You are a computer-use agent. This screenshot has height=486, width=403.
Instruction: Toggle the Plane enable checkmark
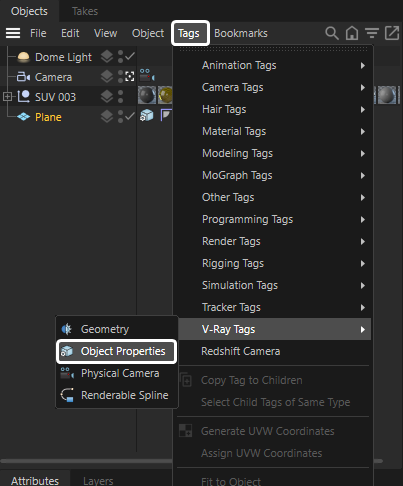(x=130, y=116)
